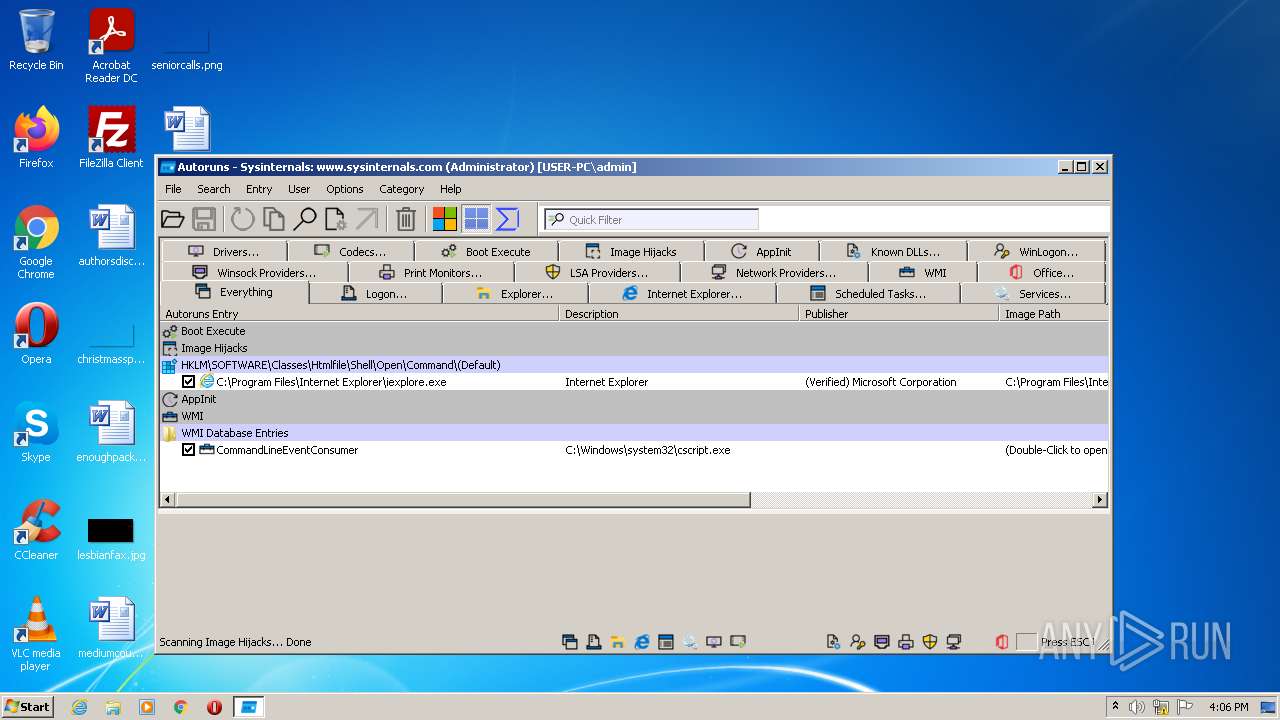
Task: Switch to the Explorer tab
Action: (515, 294)
